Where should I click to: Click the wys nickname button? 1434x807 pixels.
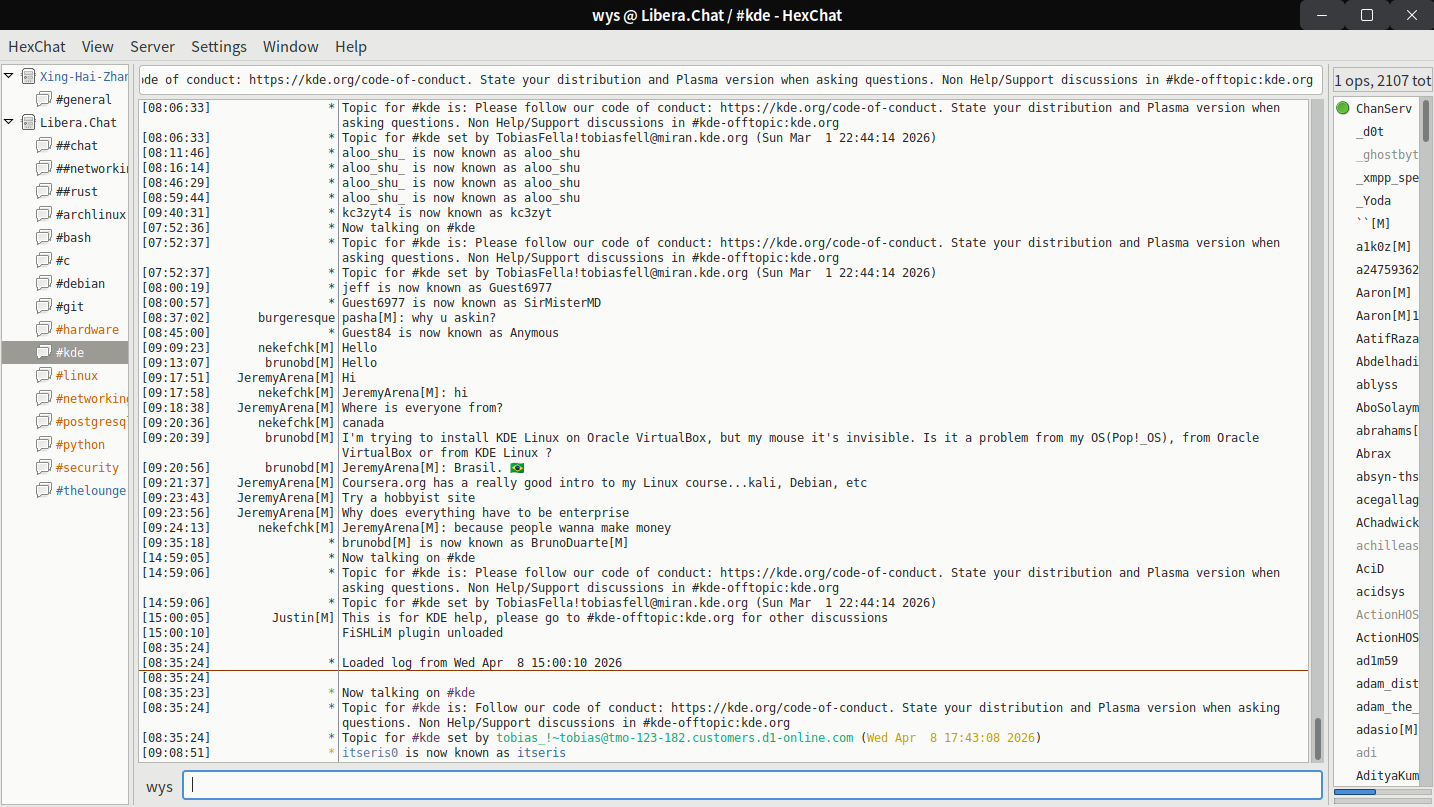159,786
